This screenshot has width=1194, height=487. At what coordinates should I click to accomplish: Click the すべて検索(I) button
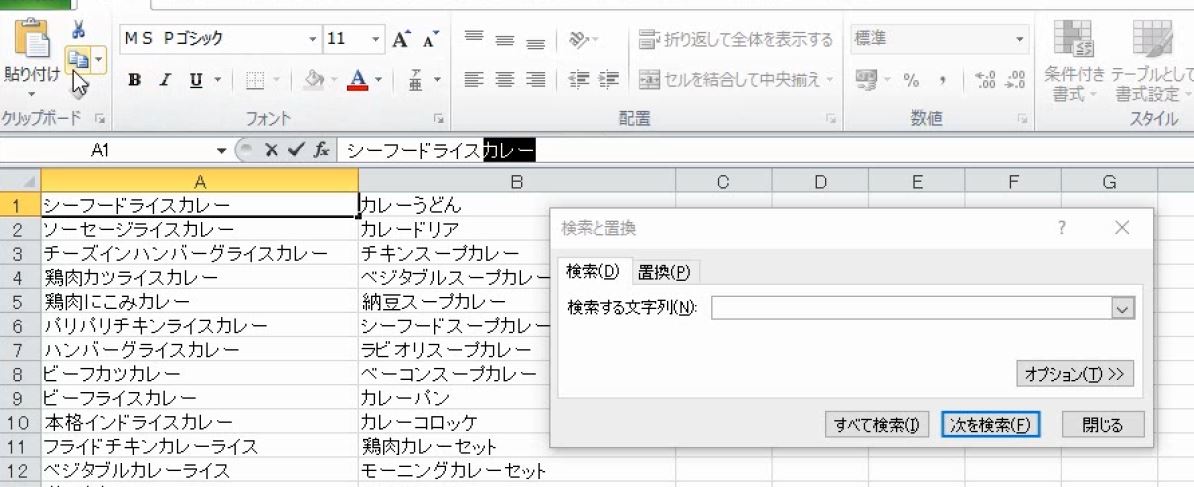coord(876,425)
